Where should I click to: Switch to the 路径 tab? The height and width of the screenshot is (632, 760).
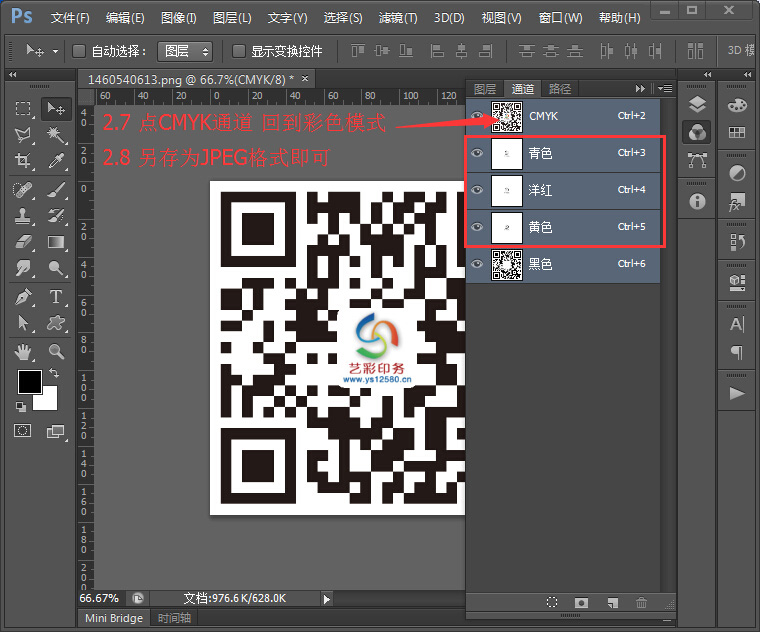pyautogui.click(x=559, y=89)
